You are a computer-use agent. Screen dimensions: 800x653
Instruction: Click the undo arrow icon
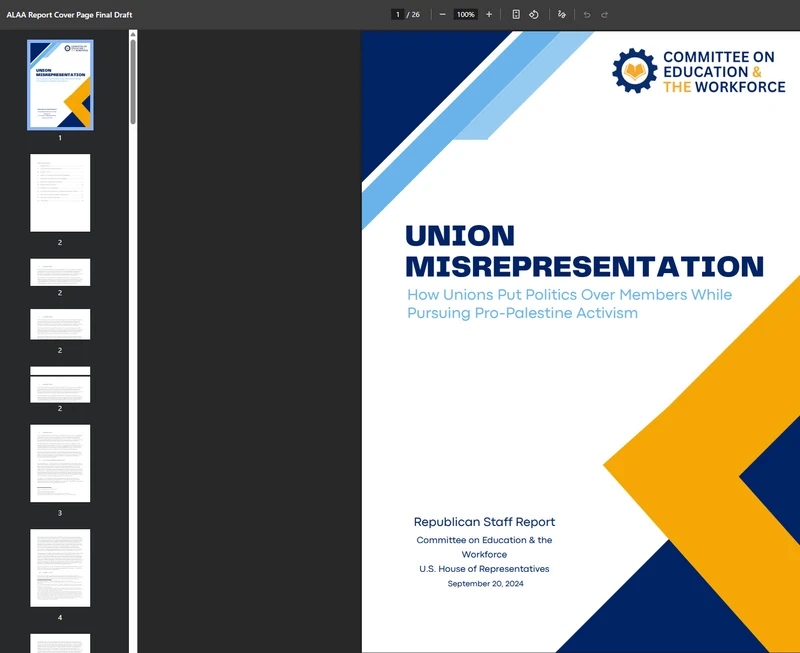(587, 15)
